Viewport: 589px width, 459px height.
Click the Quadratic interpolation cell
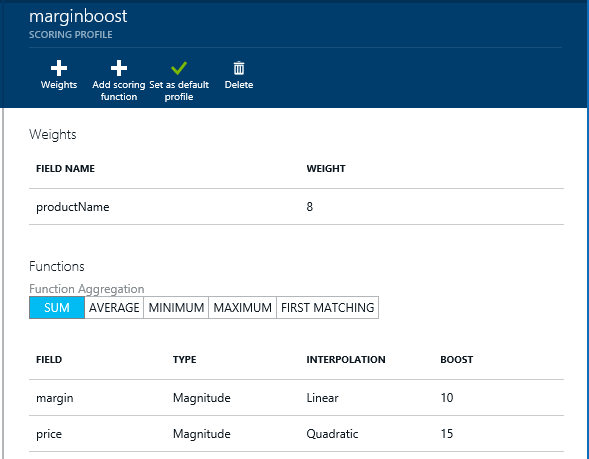pos(332,434)
